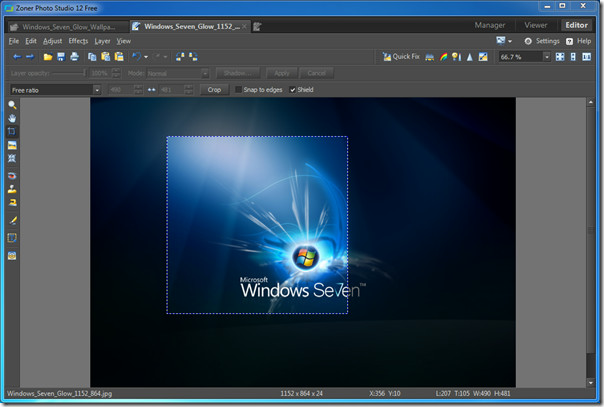The width and height of the screenshot is (604, 407).
Task: Select the Zoom magnifier tool
Action: [x=12, y=105]
